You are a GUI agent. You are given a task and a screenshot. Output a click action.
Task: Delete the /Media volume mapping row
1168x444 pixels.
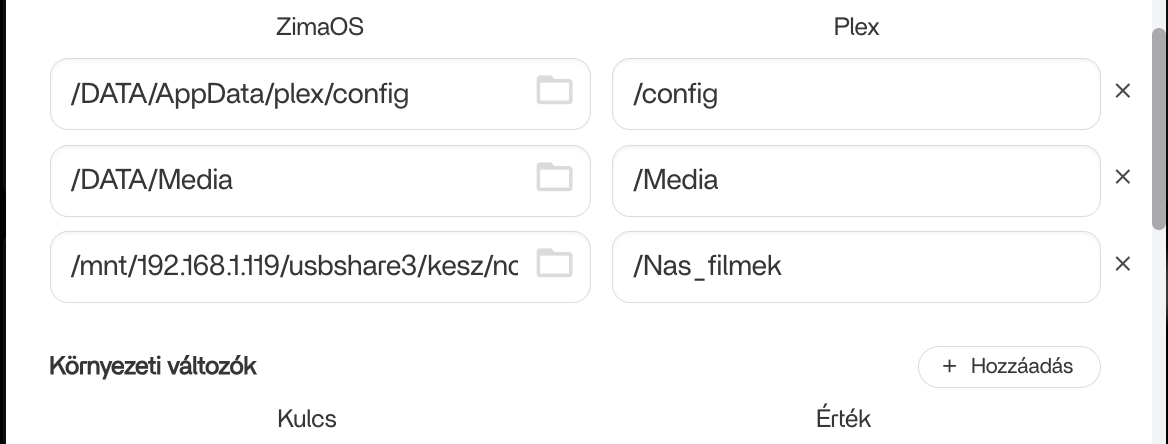(x=1122, y=177)
